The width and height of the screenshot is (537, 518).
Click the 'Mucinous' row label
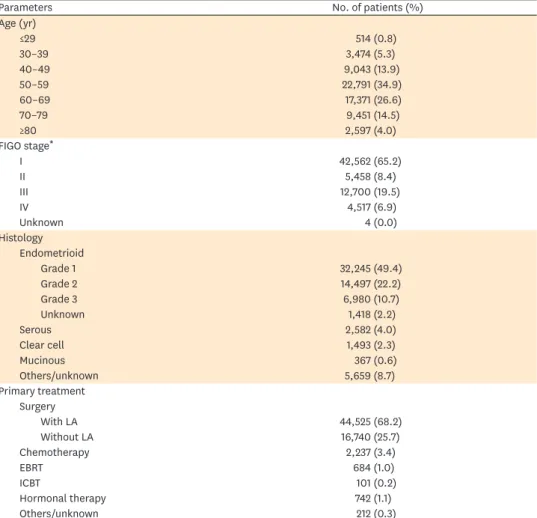click(42, 361)
